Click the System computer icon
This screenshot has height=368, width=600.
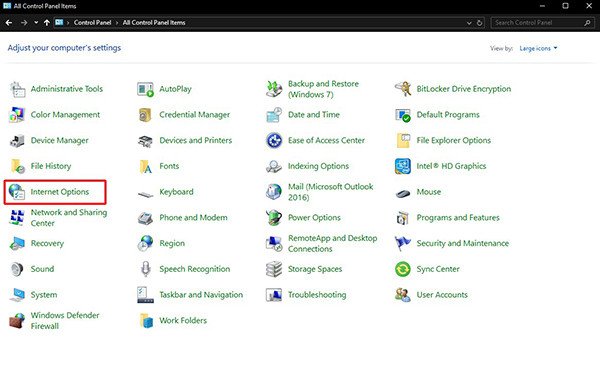17,295
